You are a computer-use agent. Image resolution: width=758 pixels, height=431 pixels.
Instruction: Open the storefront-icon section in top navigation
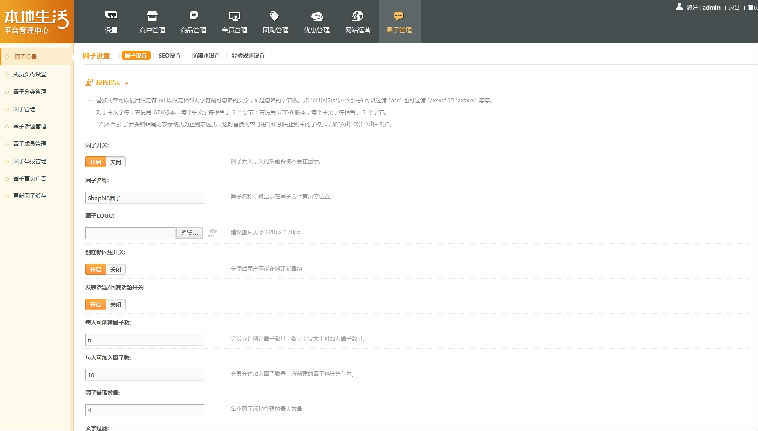(x=152, y=22)
